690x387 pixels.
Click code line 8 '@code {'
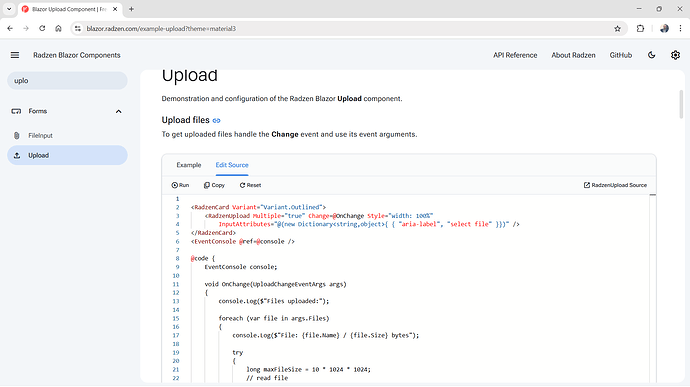202,258
